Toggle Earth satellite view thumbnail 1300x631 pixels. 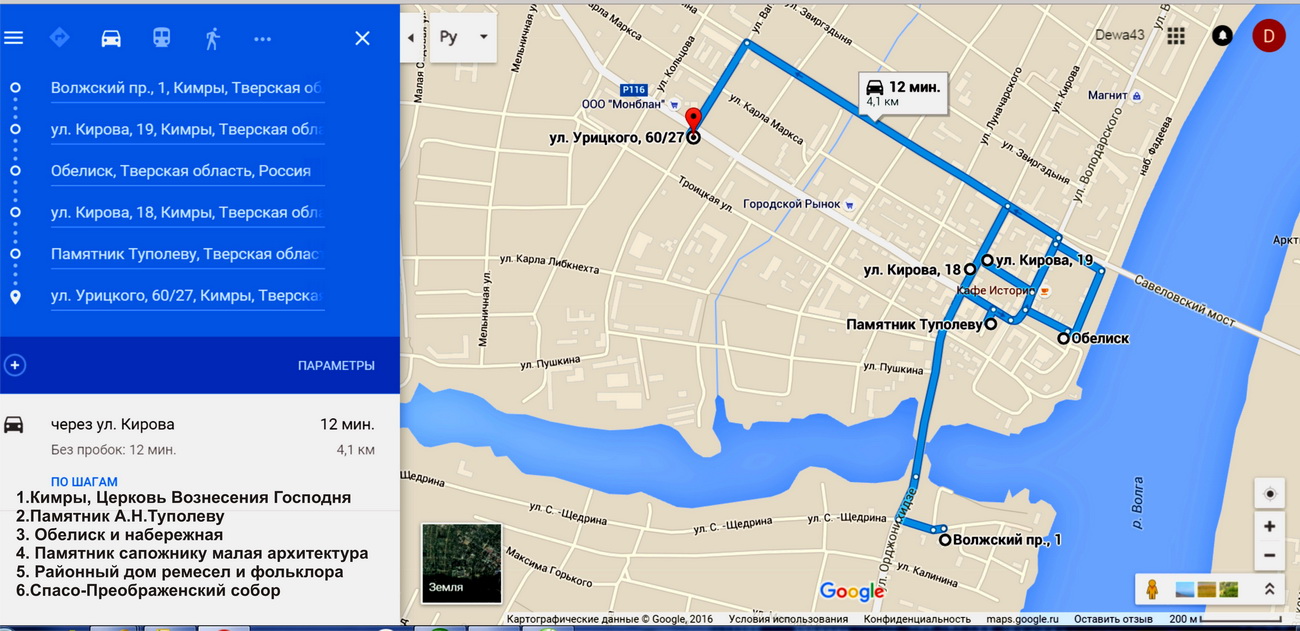click(x=461, y=563)
